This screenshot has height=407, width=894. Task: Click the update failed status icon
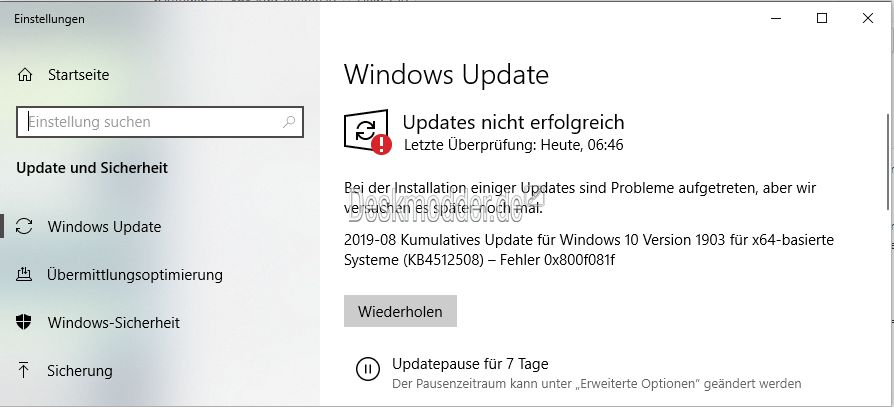(367, 131)
